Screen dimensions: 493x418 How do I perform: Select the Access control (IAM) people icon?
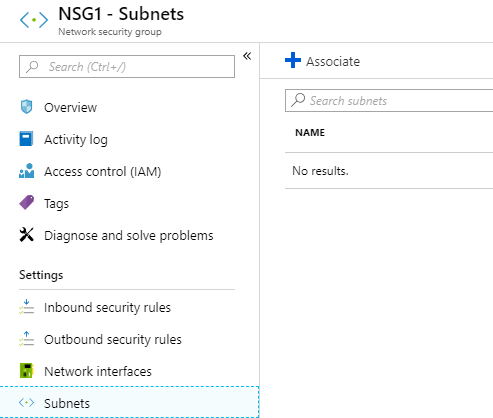(x=27, y=171)
